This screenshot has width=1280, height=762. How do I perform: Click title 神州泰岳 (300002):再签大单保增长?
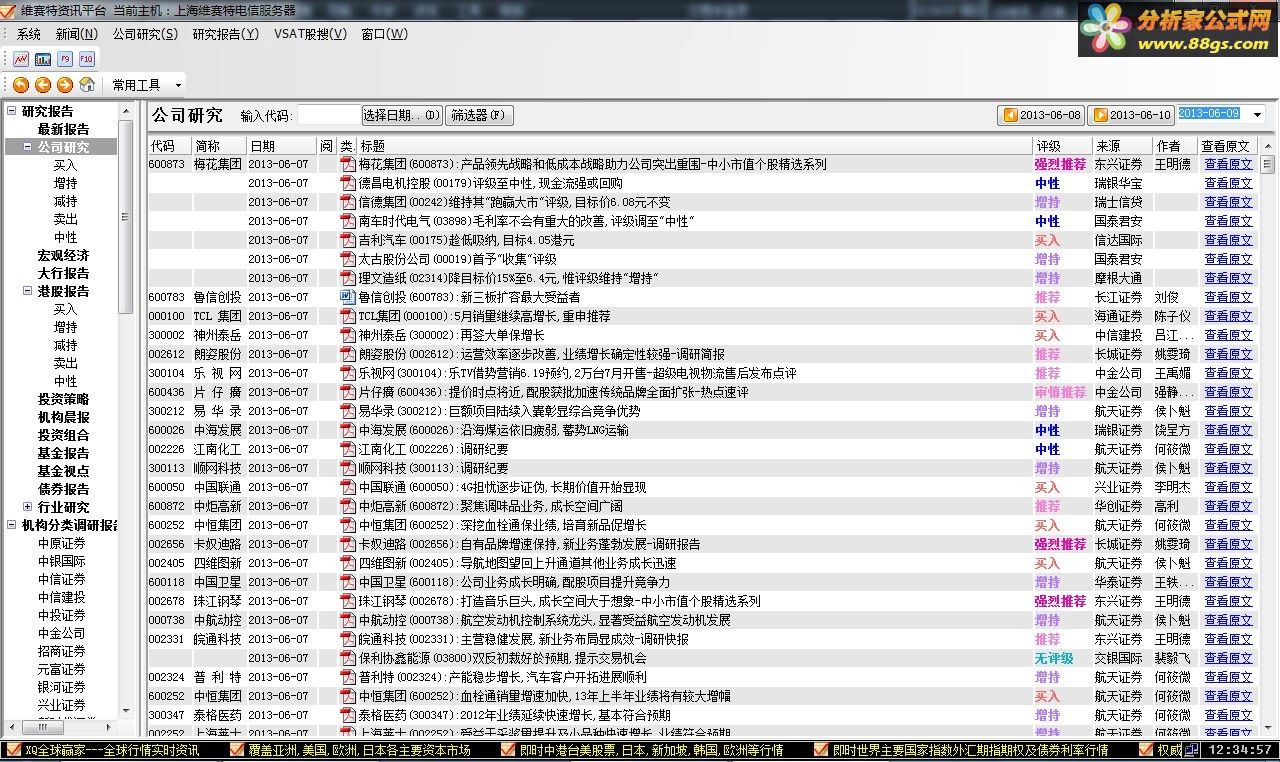[451, 335]
